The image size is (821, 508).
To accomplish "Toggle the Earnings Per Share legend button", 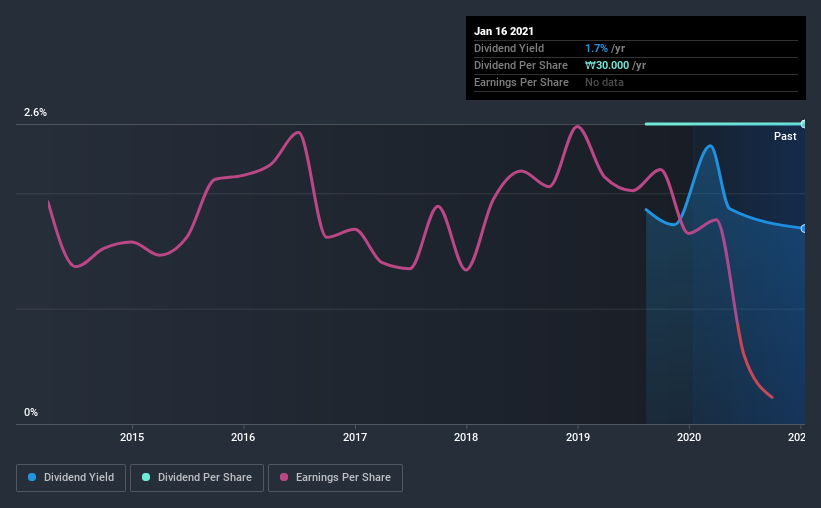I will (335, 478).
